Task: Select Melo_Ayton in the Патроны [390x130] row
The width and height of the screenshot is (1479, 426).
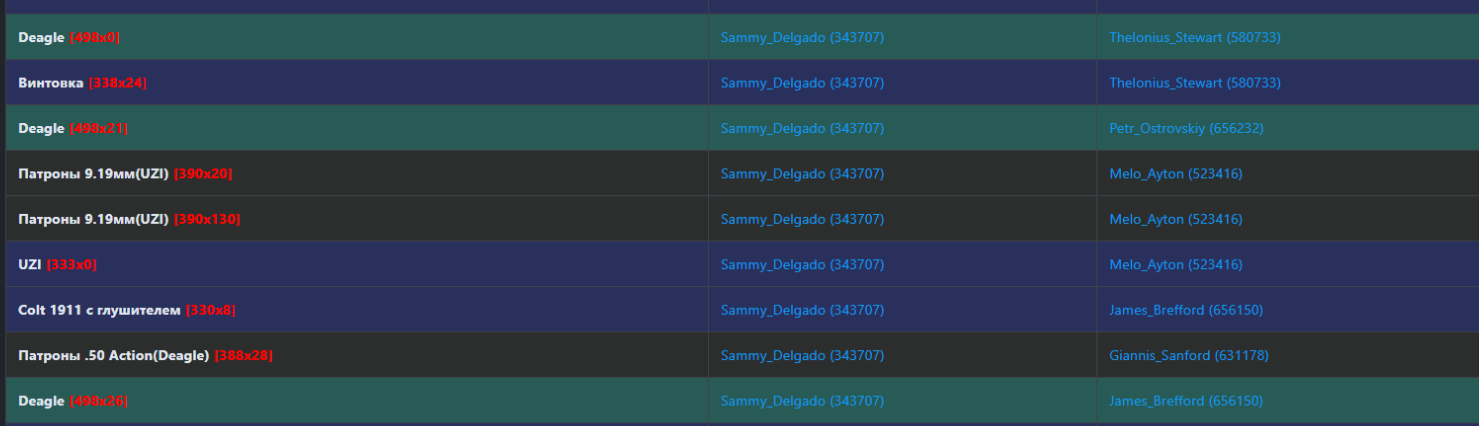Action: point(1175,219)
